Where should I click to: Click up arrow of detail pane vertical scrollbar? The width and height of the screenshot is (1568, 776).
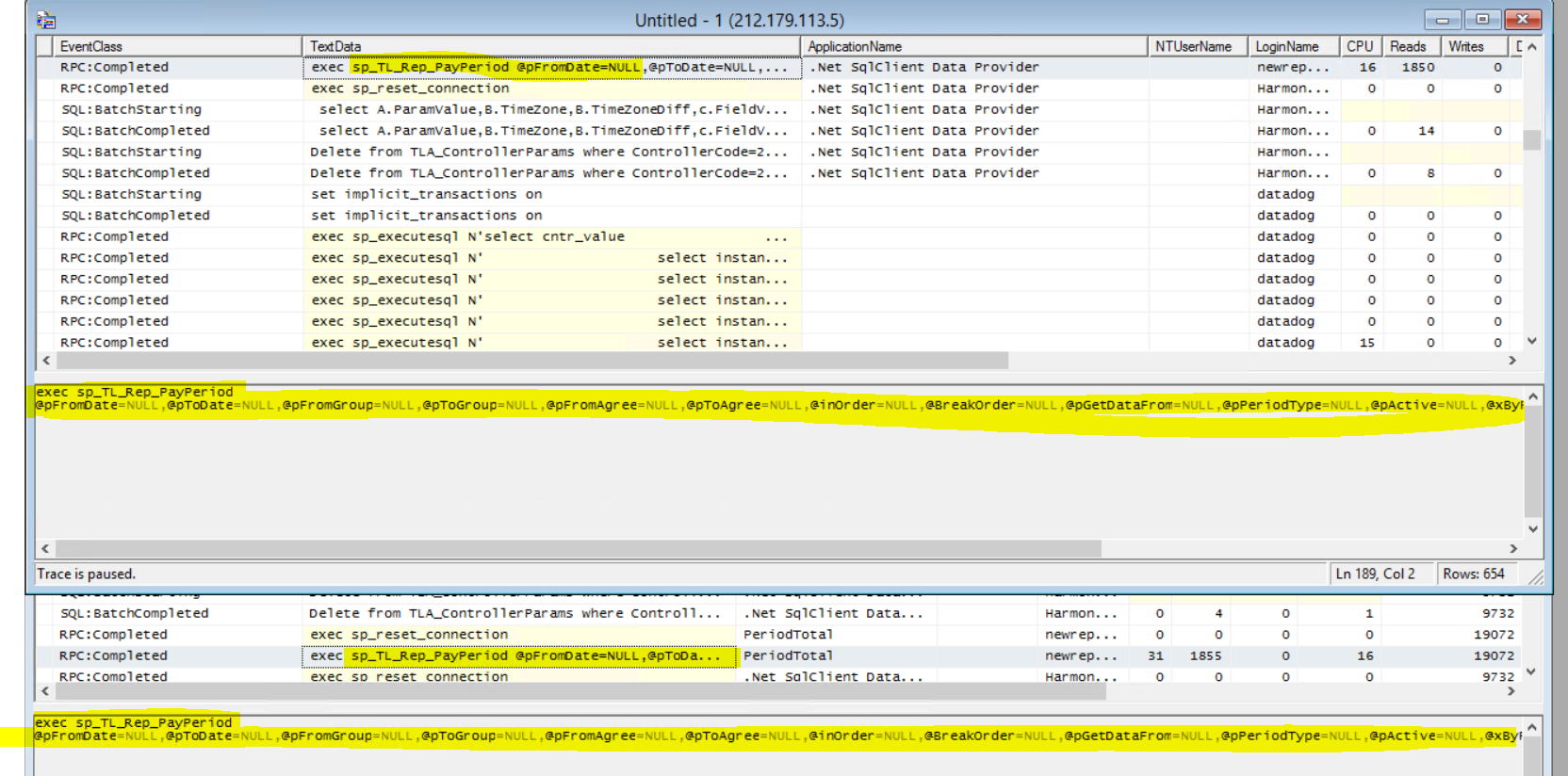1533,397
